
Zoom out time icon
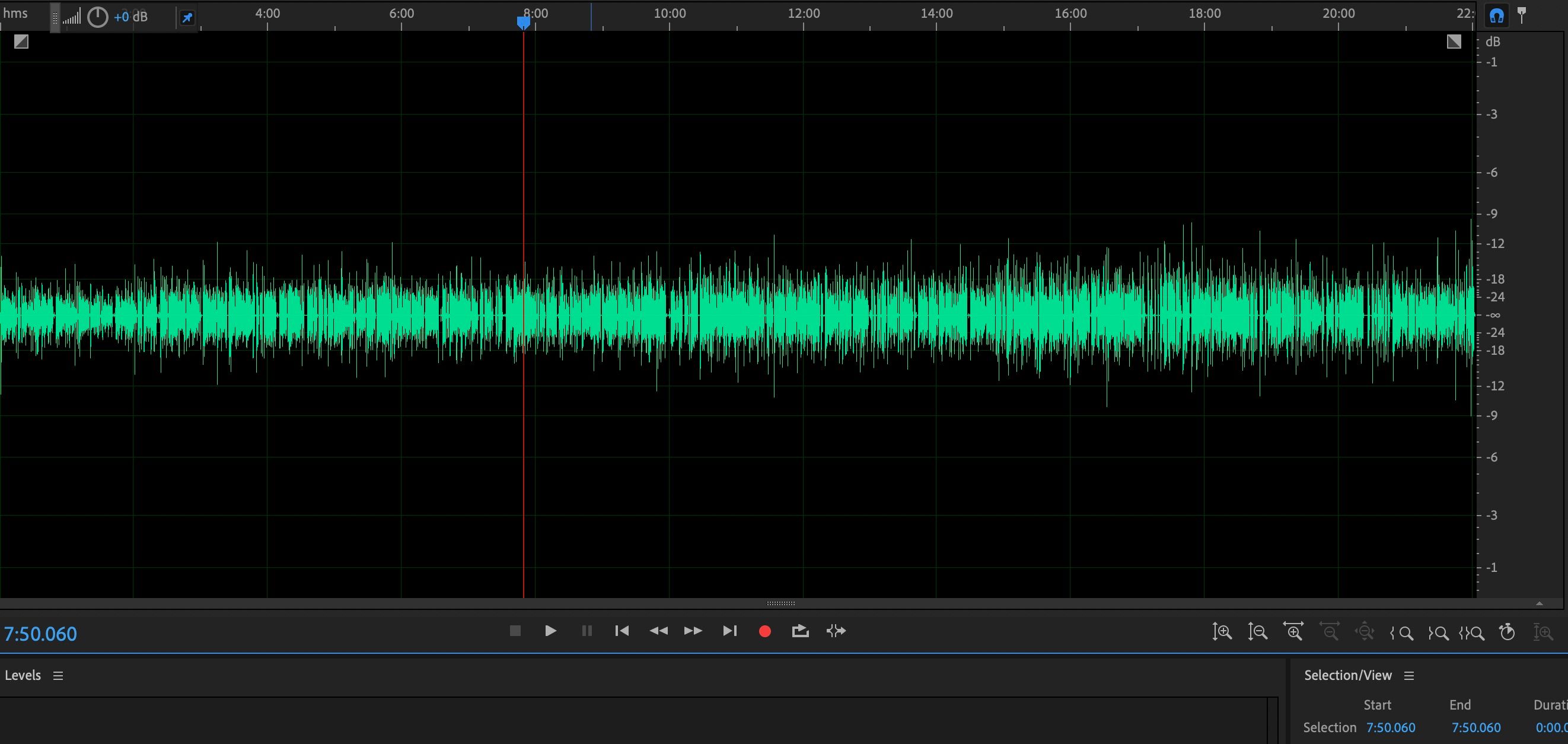(1330, 631)
